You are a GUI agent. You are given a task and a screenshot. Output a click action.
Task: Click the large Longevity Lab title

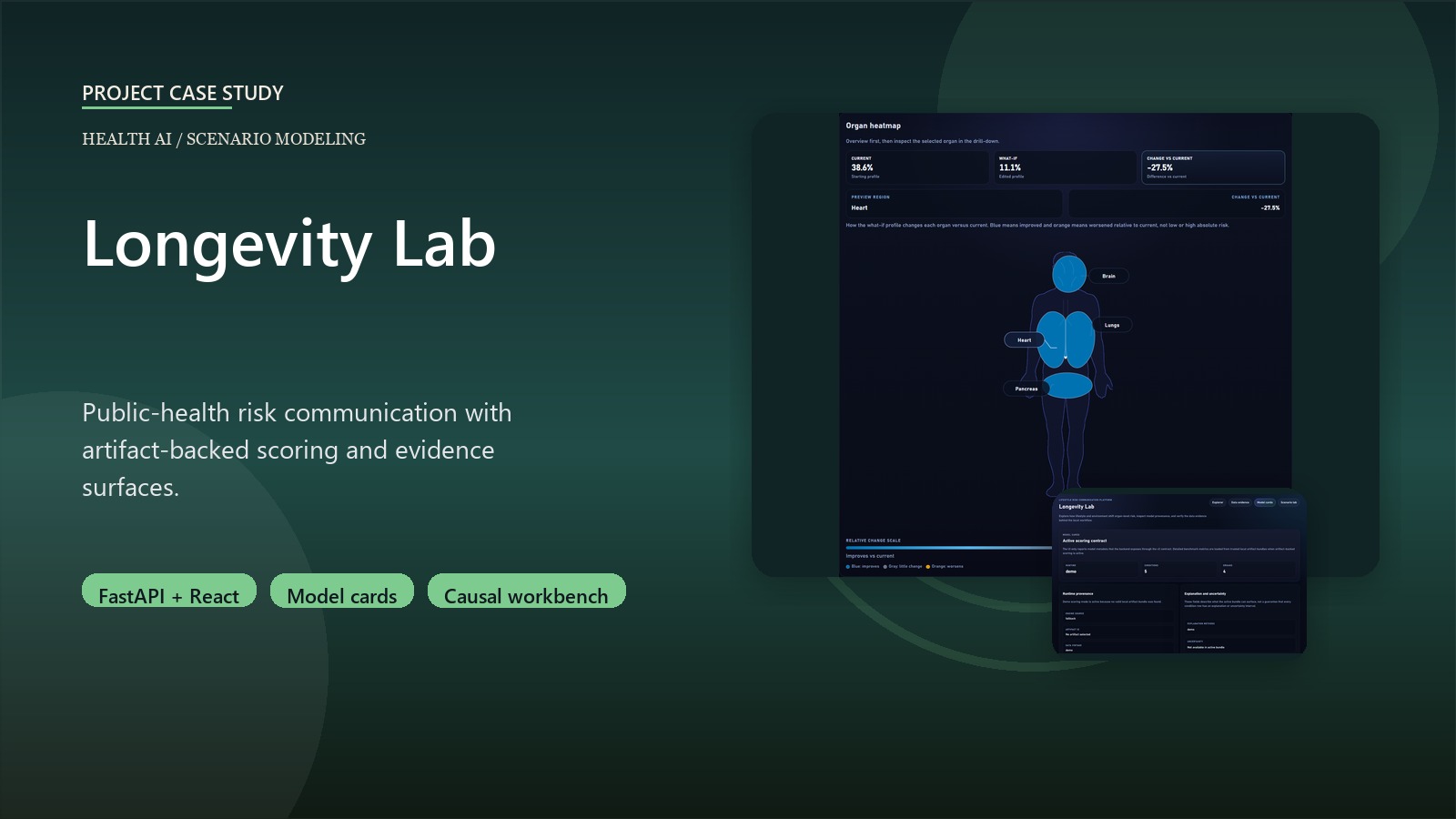[289, 244]
